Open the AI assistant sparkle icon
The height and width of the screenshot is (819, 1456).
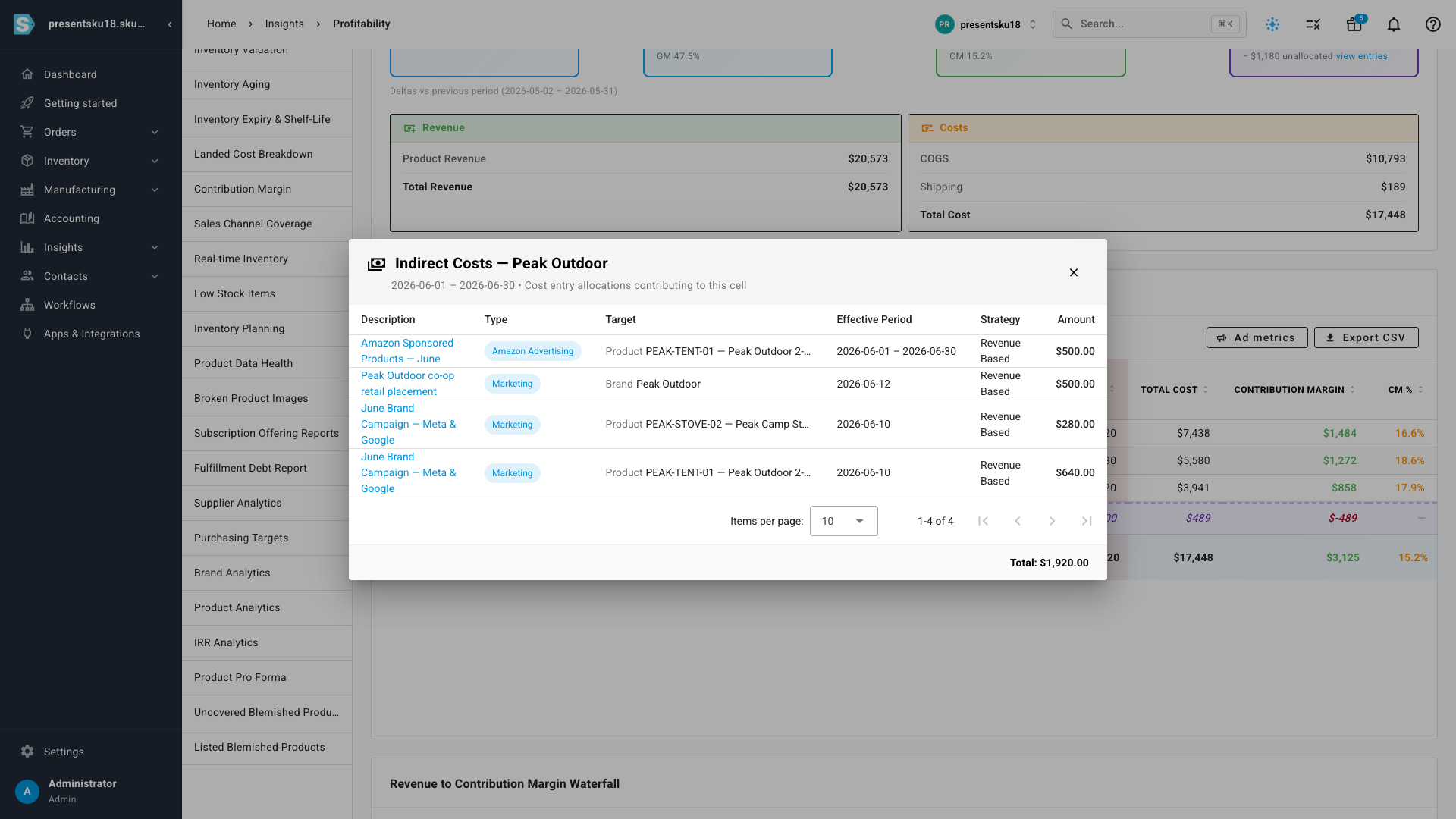[x=1272, y=24]
